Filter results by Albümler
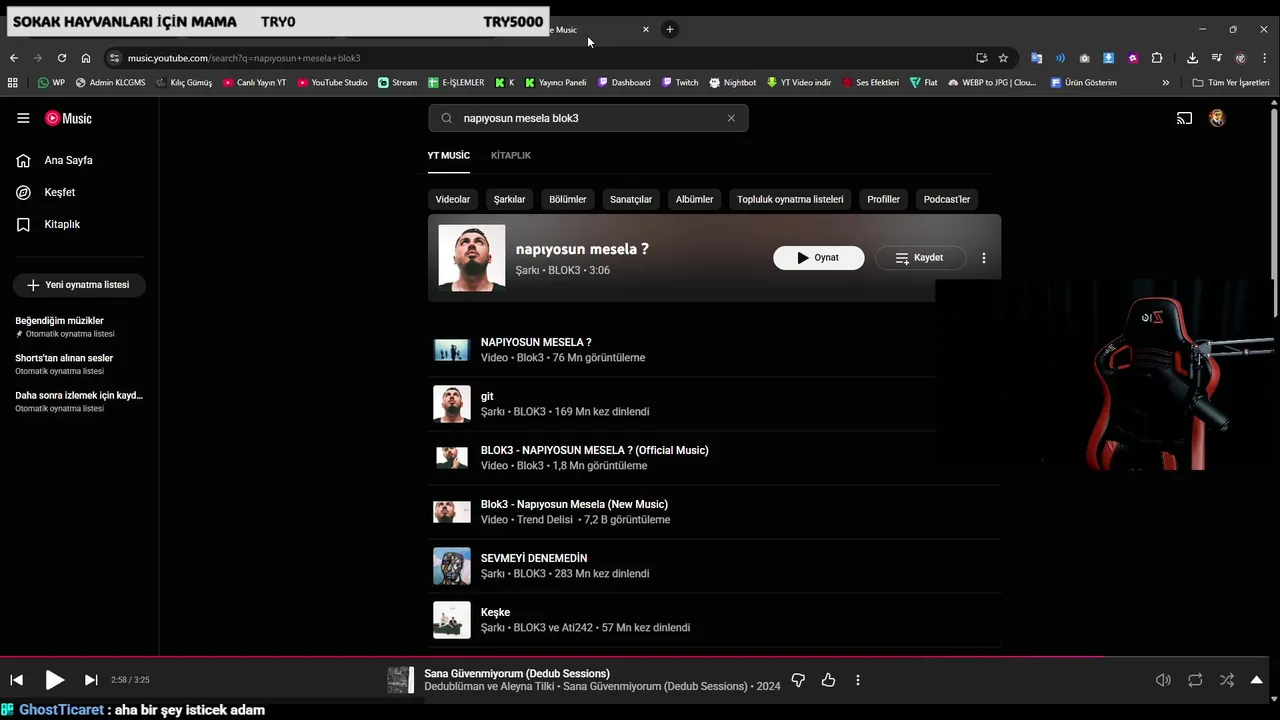Viewport: 1280px width, 720px height. coord(695,199)
